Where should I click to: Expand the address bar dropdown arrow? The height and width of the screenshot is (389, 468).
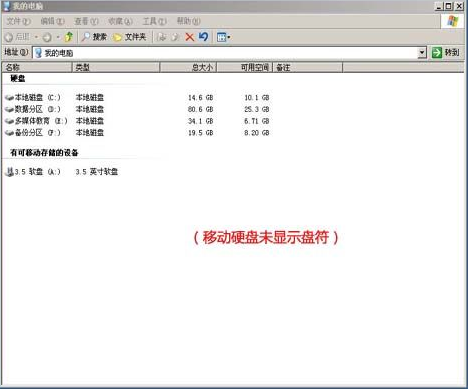pos(422,53)
